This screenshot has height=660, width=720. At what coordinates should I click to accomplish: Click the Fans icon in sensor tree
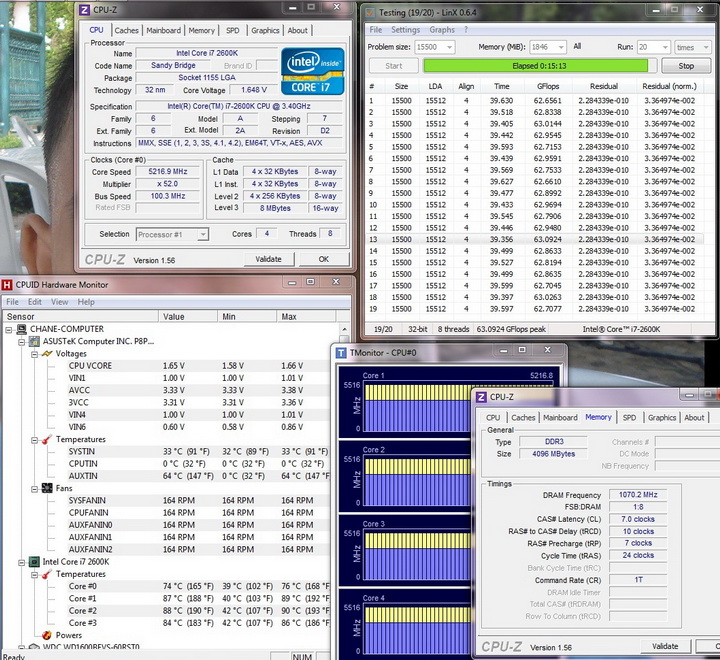point(47,488)
